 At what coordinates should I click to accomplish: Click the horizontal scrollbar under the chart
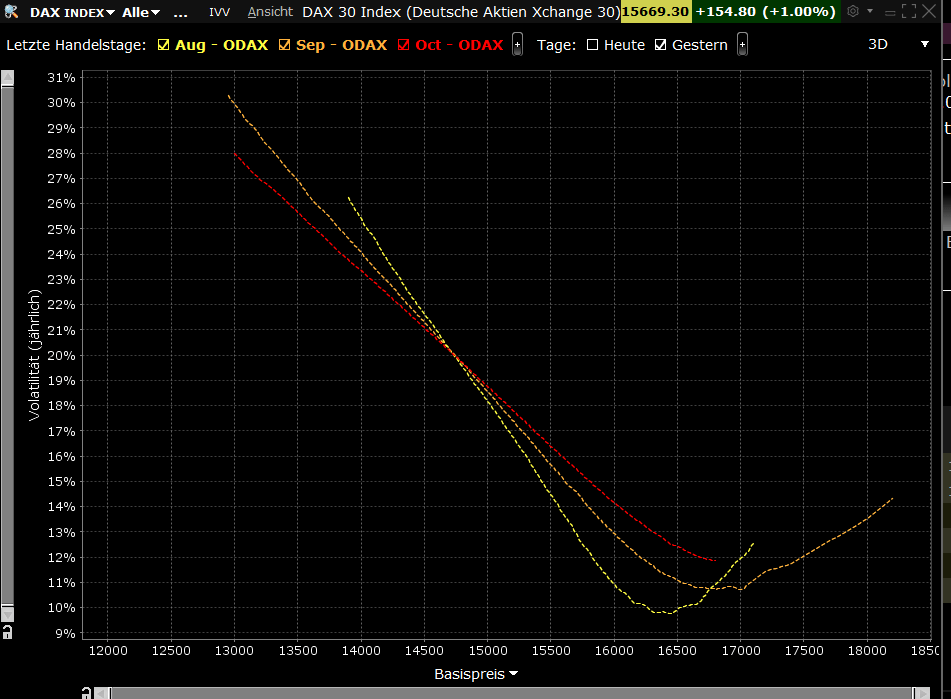(x=500, y=692)
